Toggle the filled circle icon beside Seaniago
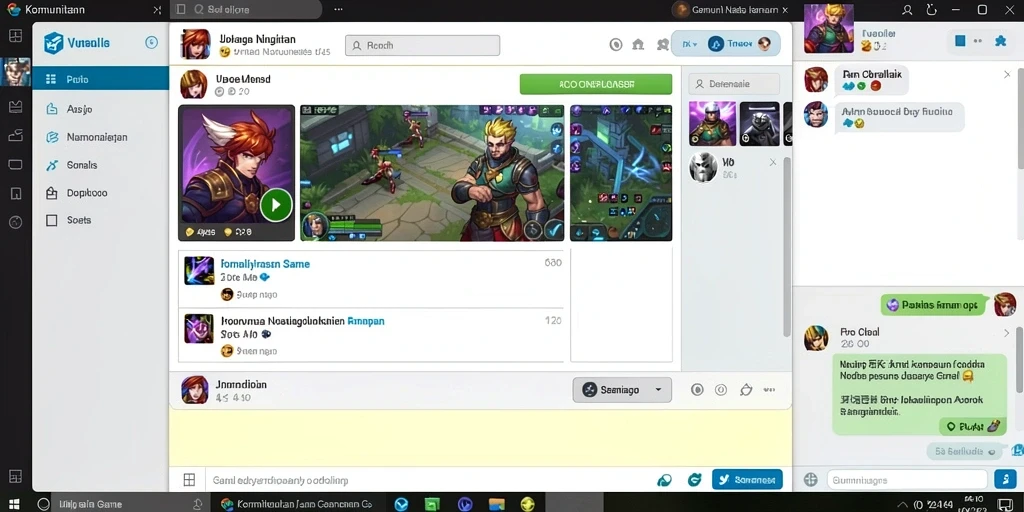The height and width of the screenshot is (512, 1024). 697,390
